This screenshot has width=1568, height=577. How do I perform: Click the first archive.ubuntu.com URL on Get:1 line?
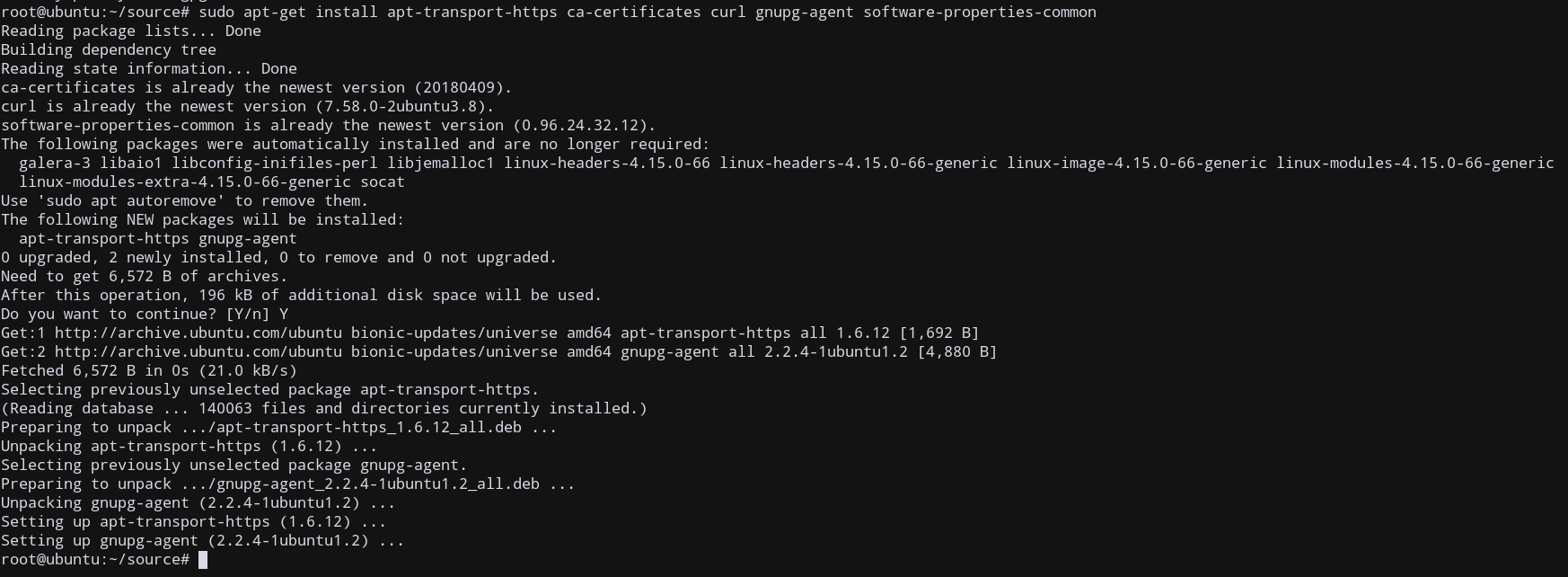198,333
